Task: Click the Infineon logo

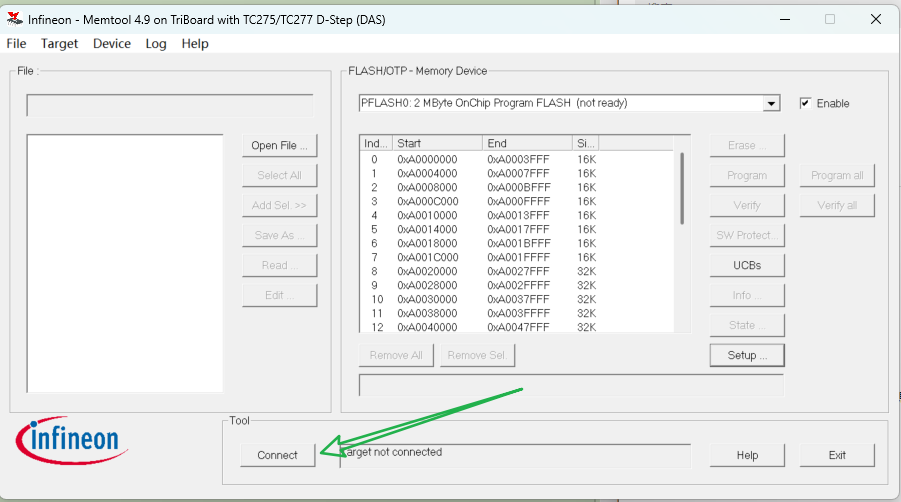Action: [70, 440]
